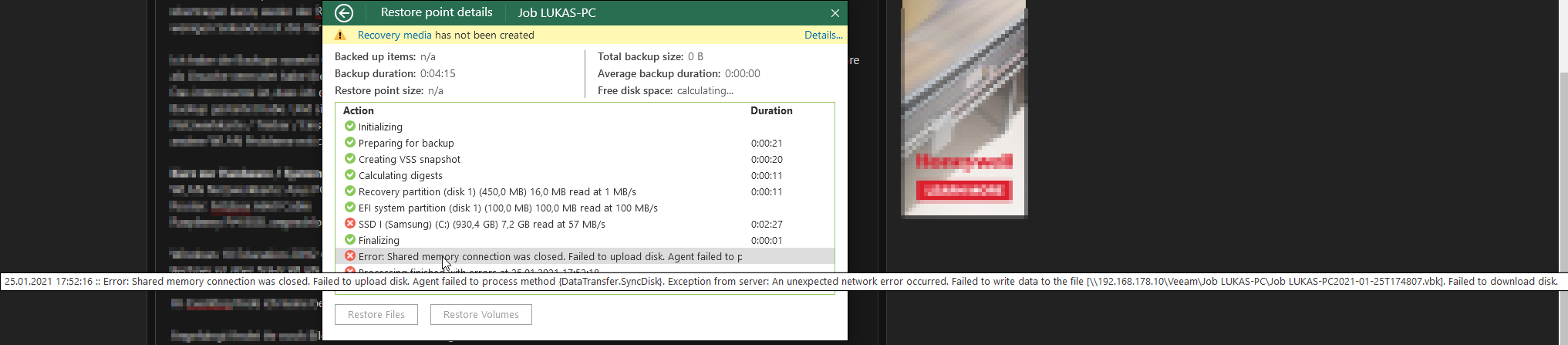This screenshot has width=1568, height=345.
Task: Click the success icon for Calculating digests
Action: 350,174
